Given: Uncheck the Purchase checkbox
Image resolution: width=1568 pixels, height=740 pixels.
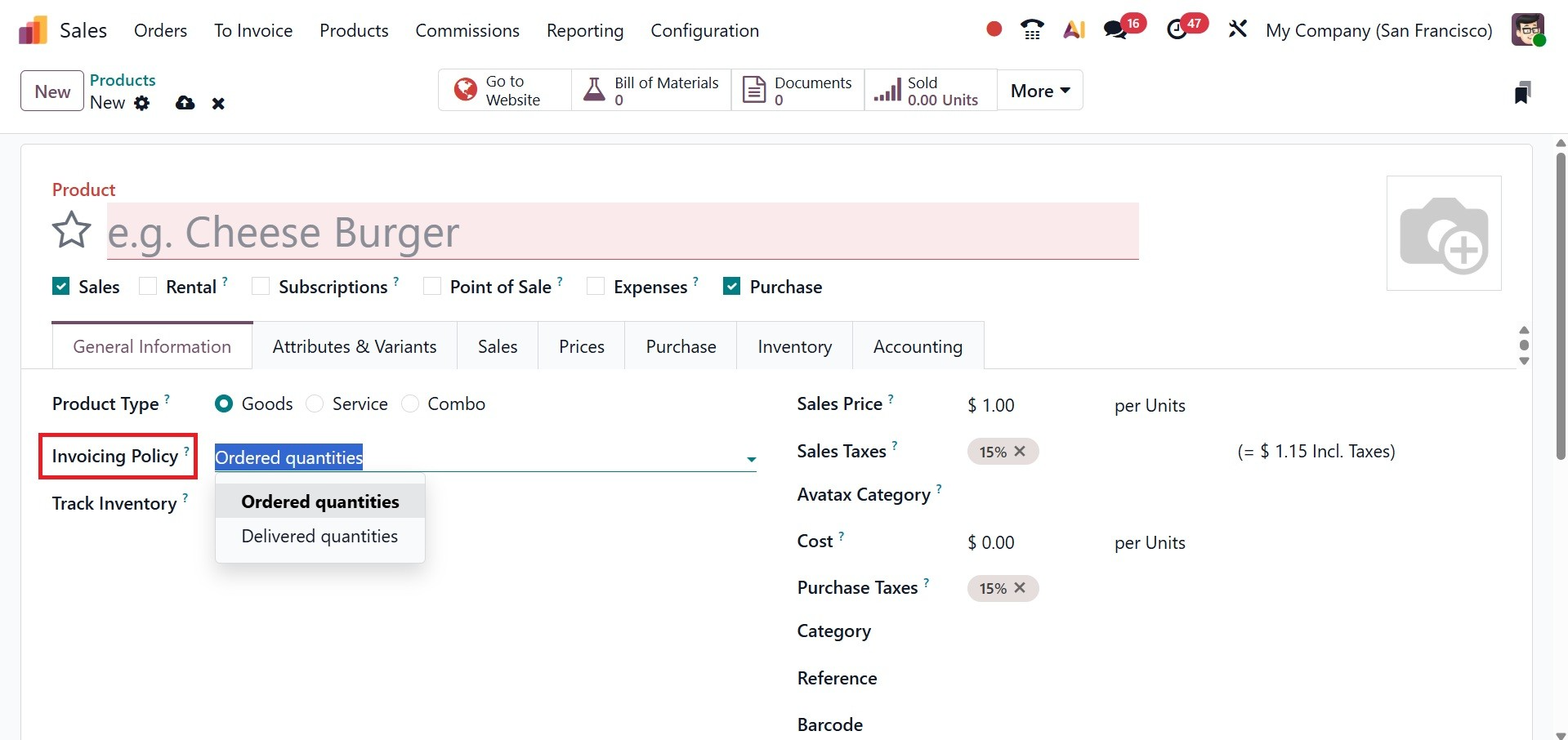Looking at the screenshot, I should [x=731, y=287].
